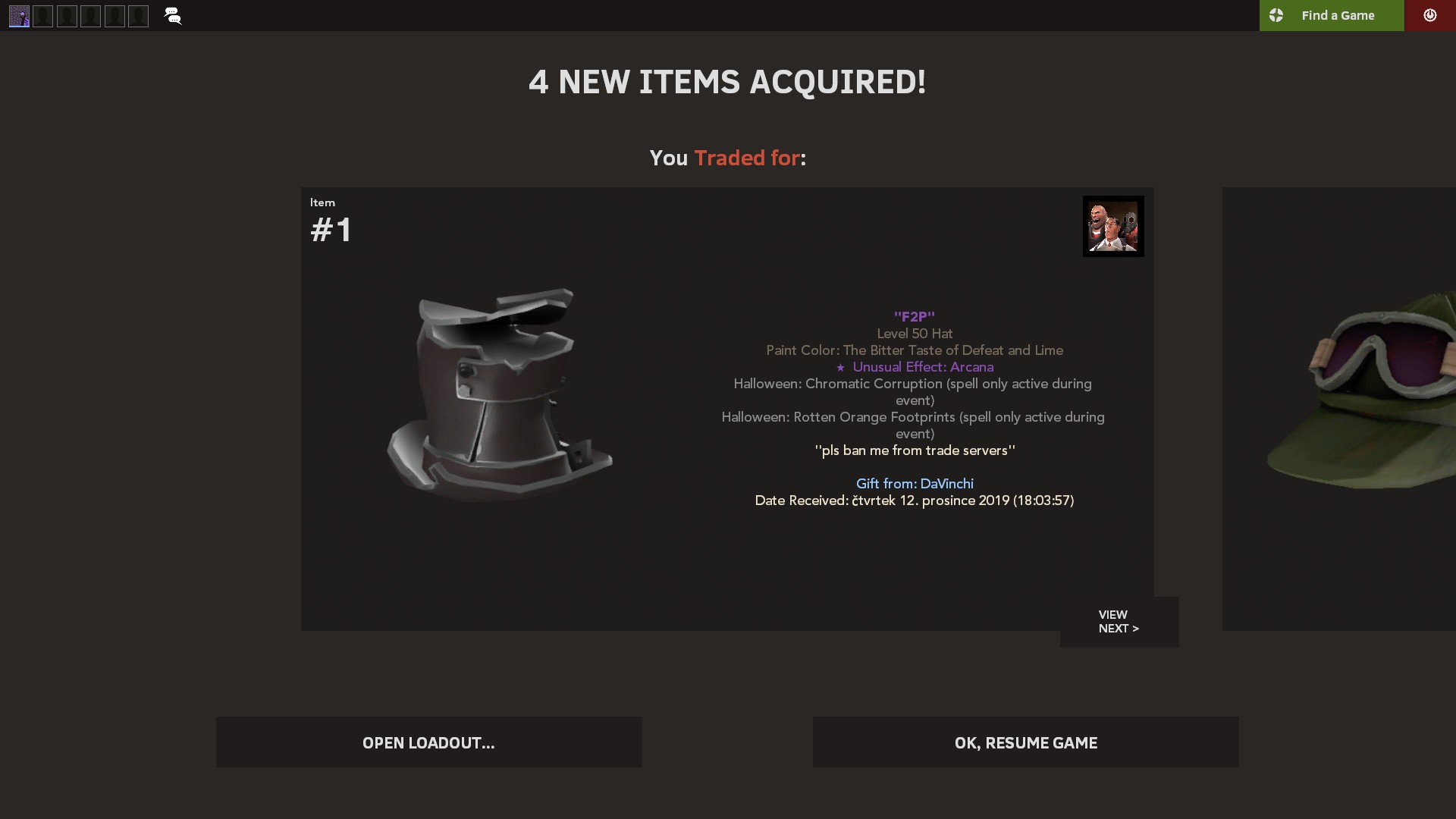Screen dimensions: 1456x819
Task: Click your purple player avatar in party bar
Action: [19, 16]
